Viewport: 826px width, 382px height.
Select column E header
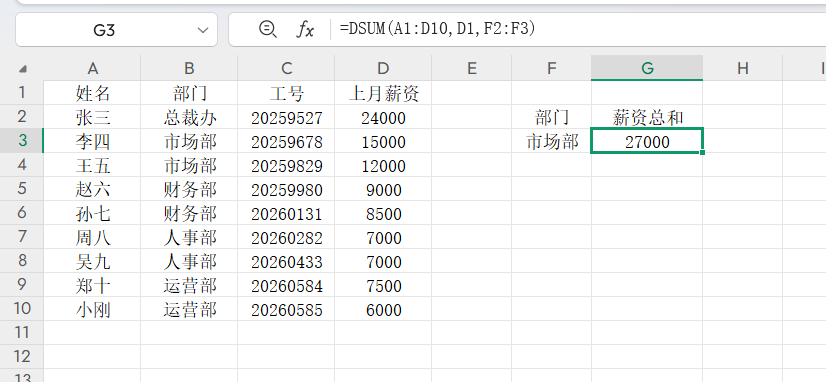tap(471, 68)
